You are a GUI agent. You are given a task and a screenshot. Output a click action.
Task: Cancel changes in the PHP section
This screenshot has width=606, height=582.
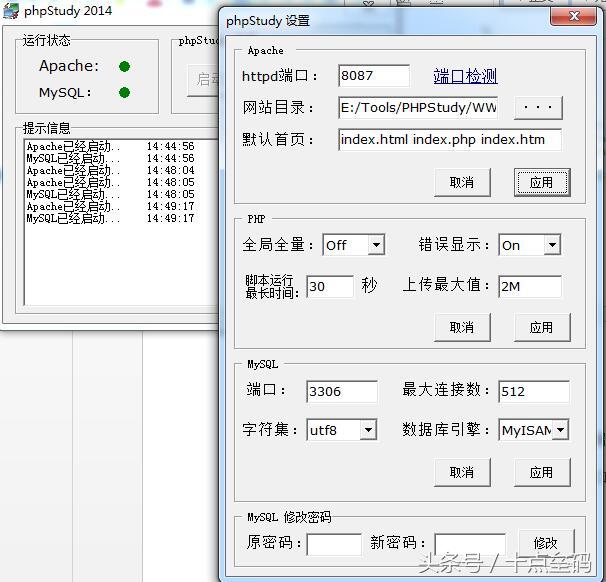pyautogui.click(x=462, y=327)
